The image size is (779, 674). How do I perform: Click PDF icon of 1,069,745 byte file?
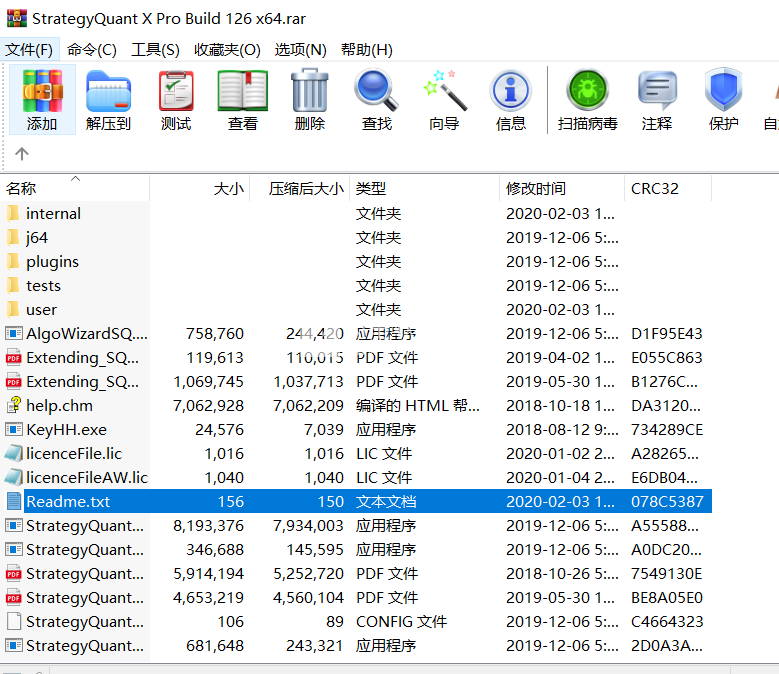click(x=14, y=381)
